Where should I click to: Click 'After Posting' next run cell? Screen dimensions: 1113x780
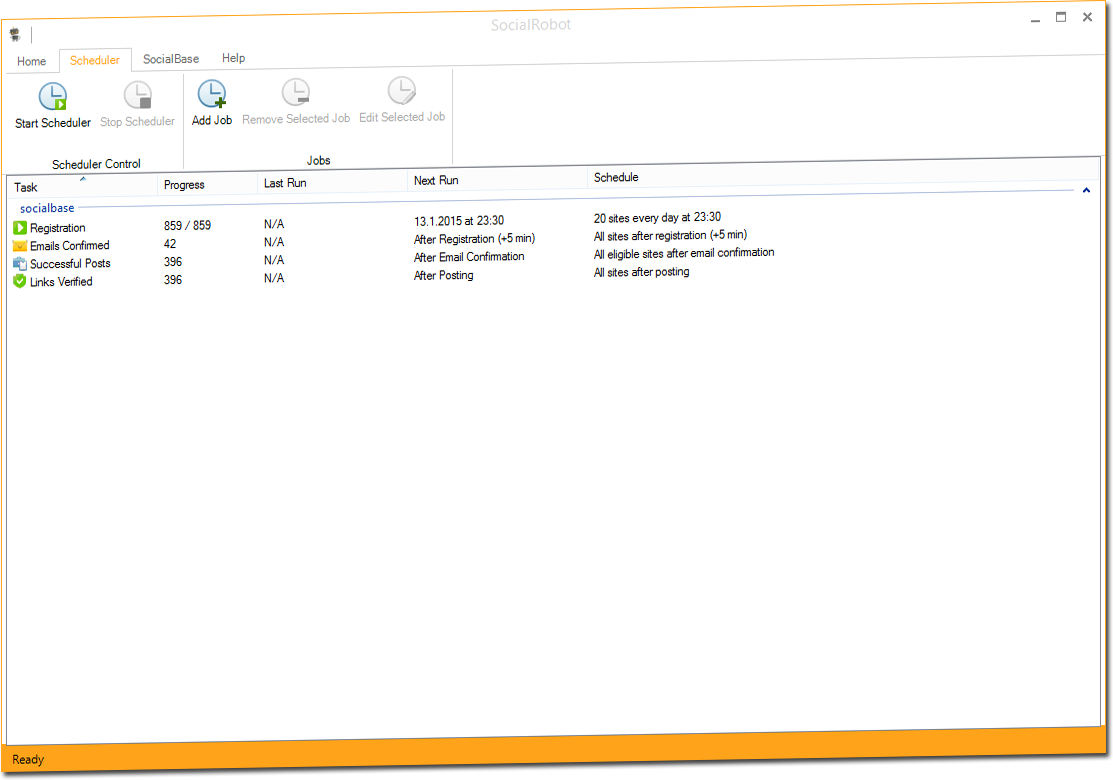point(444,275)
